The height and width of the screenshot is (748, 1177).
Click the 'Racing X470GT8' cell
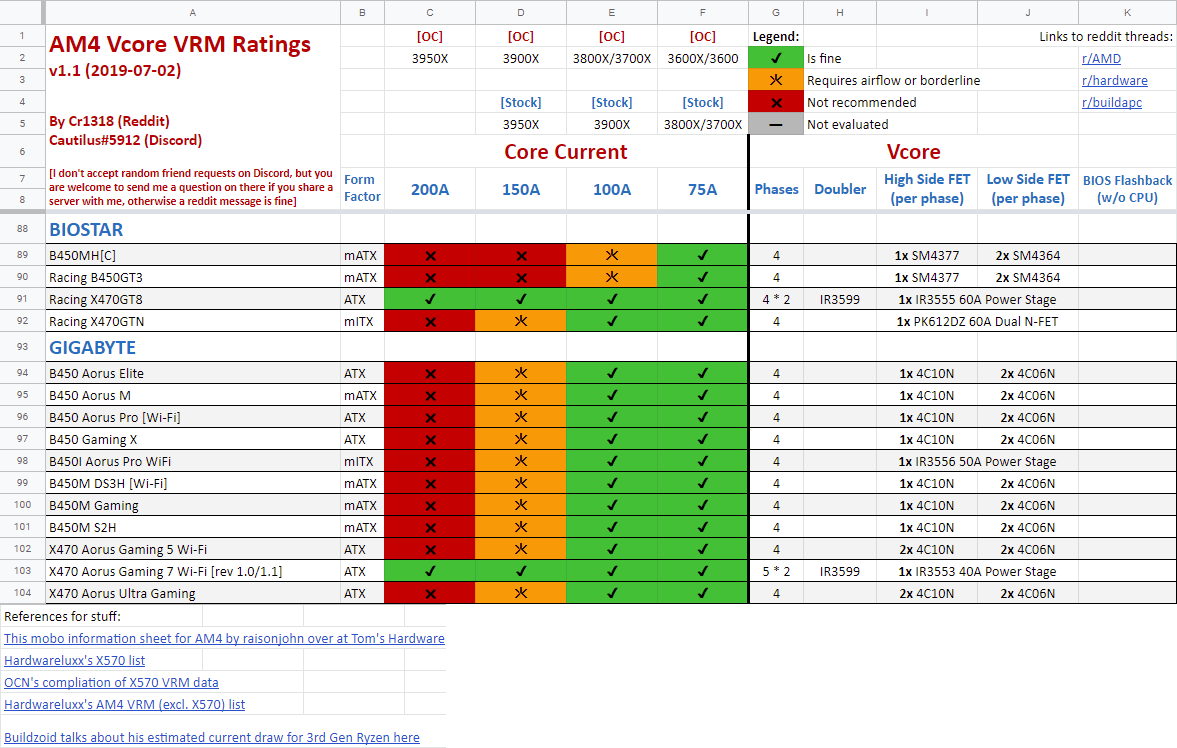193,299
